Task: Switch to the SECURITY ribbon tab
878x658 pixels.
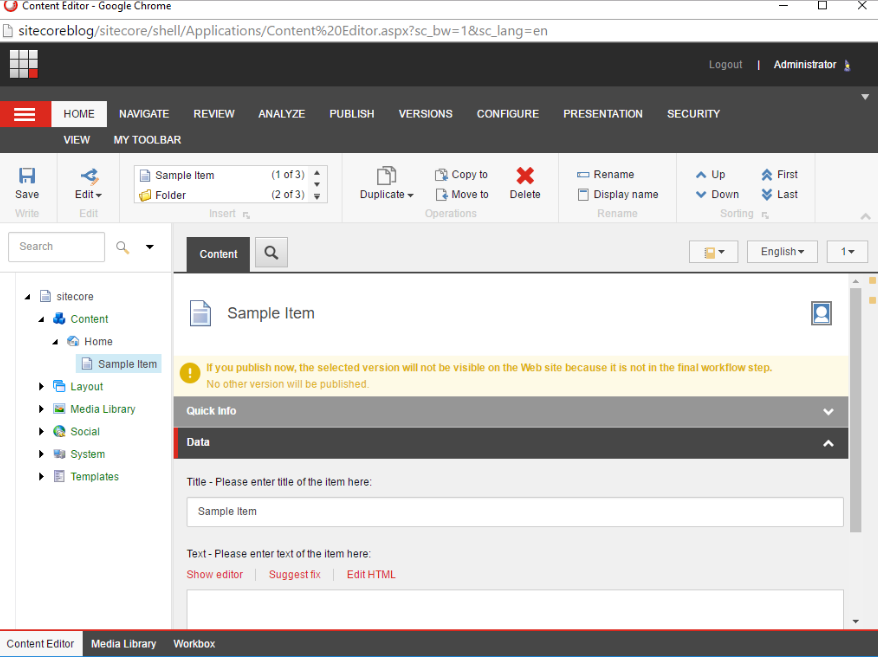Action: 693,114
